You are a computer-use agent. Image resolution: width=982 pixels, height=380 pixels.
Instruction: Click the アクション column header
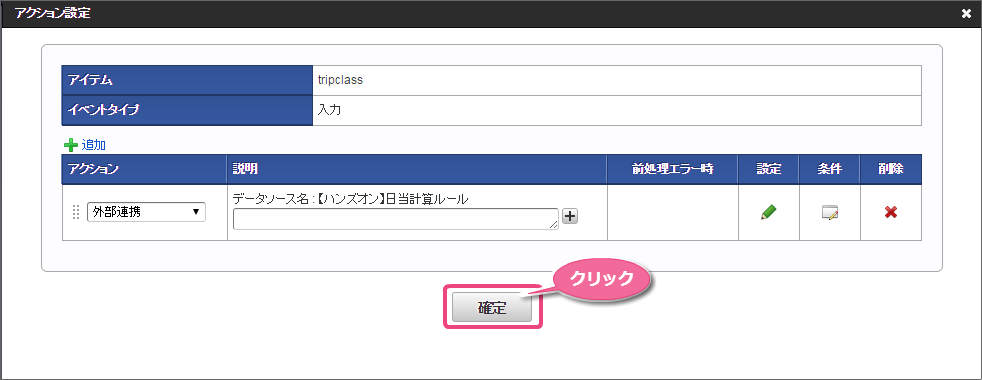tap(144, 169)
